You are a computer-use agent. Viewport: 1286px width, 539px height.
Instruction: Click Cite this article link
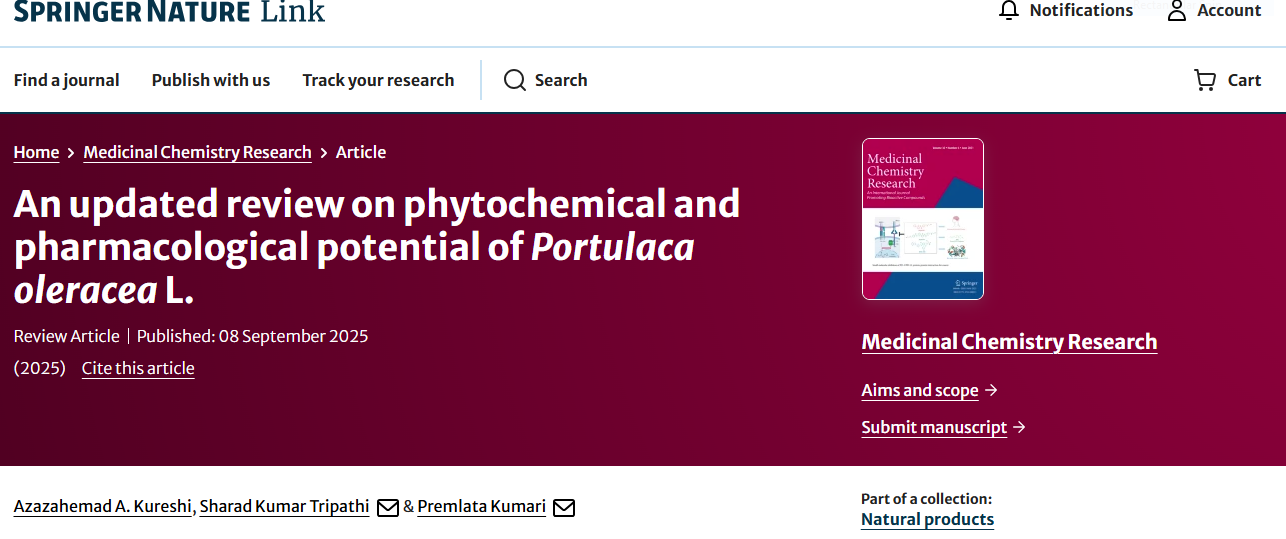click(x=138, y=368)
